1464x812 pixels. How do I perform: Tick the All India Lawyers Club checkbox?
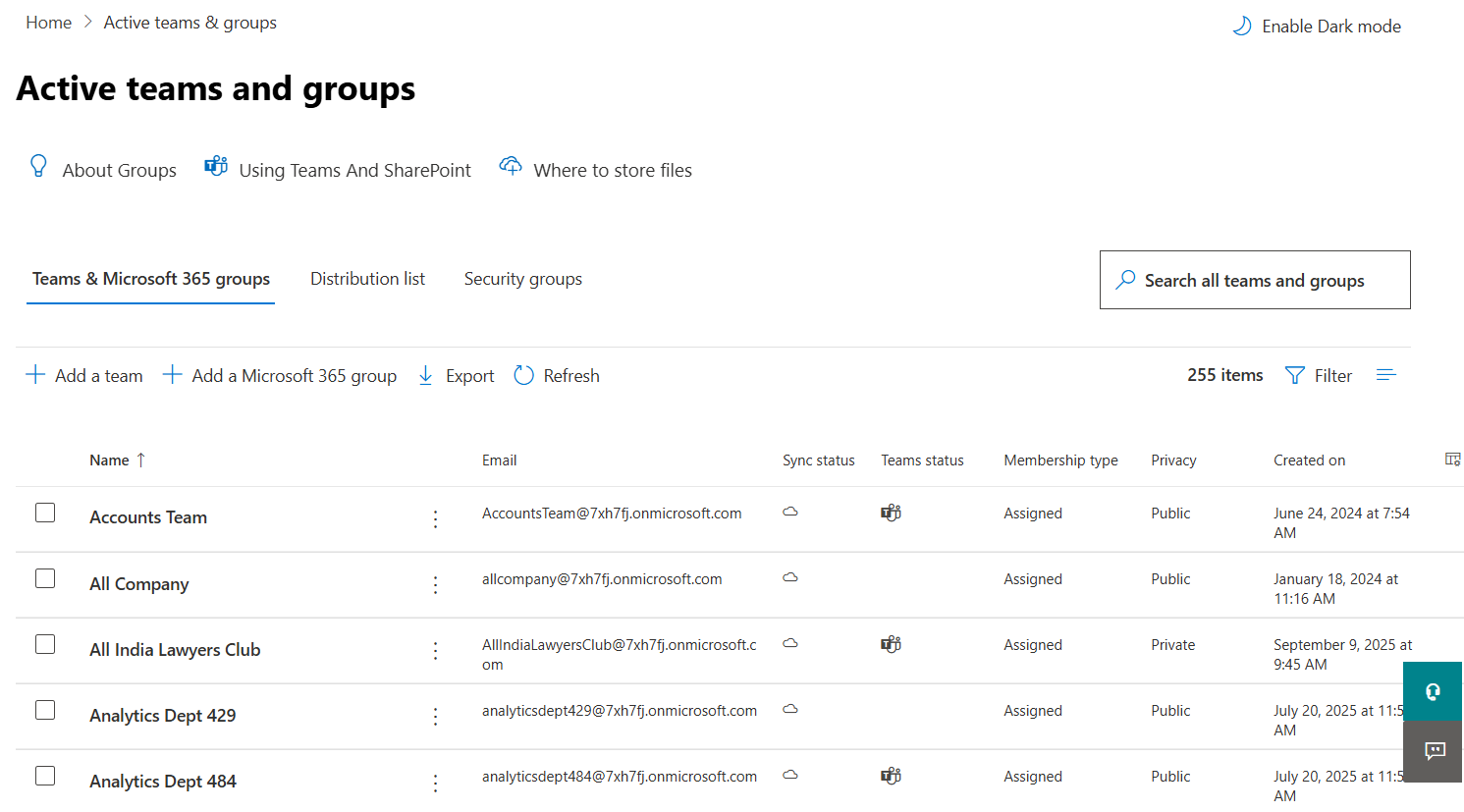point(45,644)
